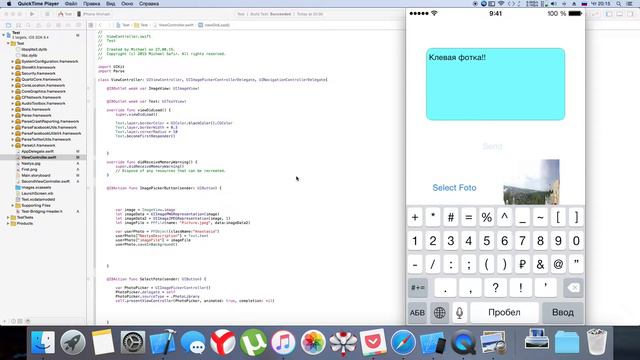
Task: Open Messages chat bubble in Dock
Action: coord(193,342)
